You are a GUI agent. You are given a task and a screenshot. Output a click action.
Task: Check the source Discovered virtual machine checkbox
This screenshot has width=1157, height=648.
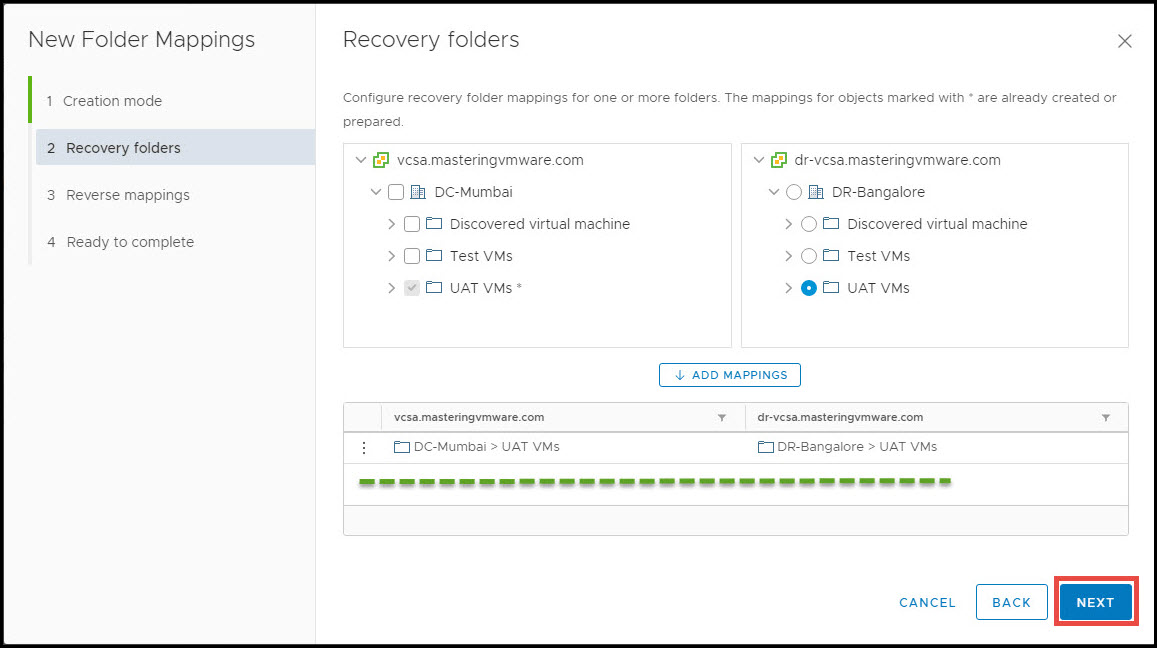[x=412, y=224]
